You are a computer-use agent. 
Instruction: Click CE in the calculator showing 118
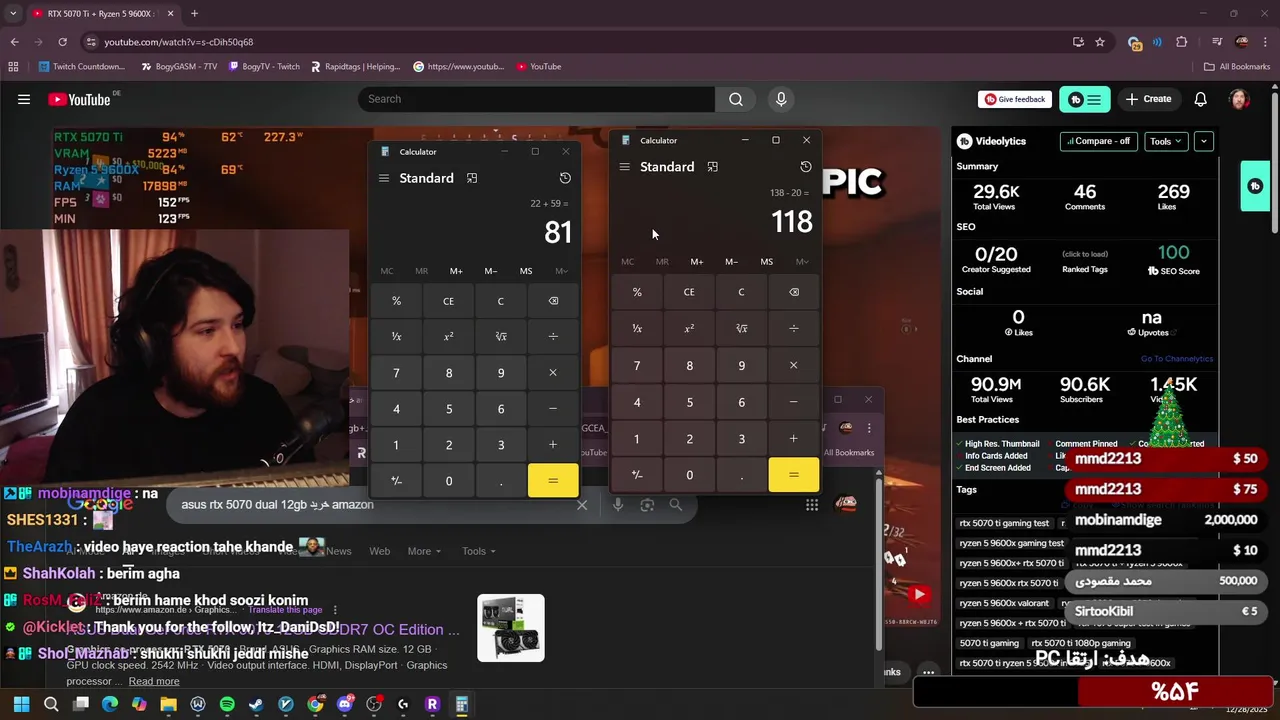point(689,292)
